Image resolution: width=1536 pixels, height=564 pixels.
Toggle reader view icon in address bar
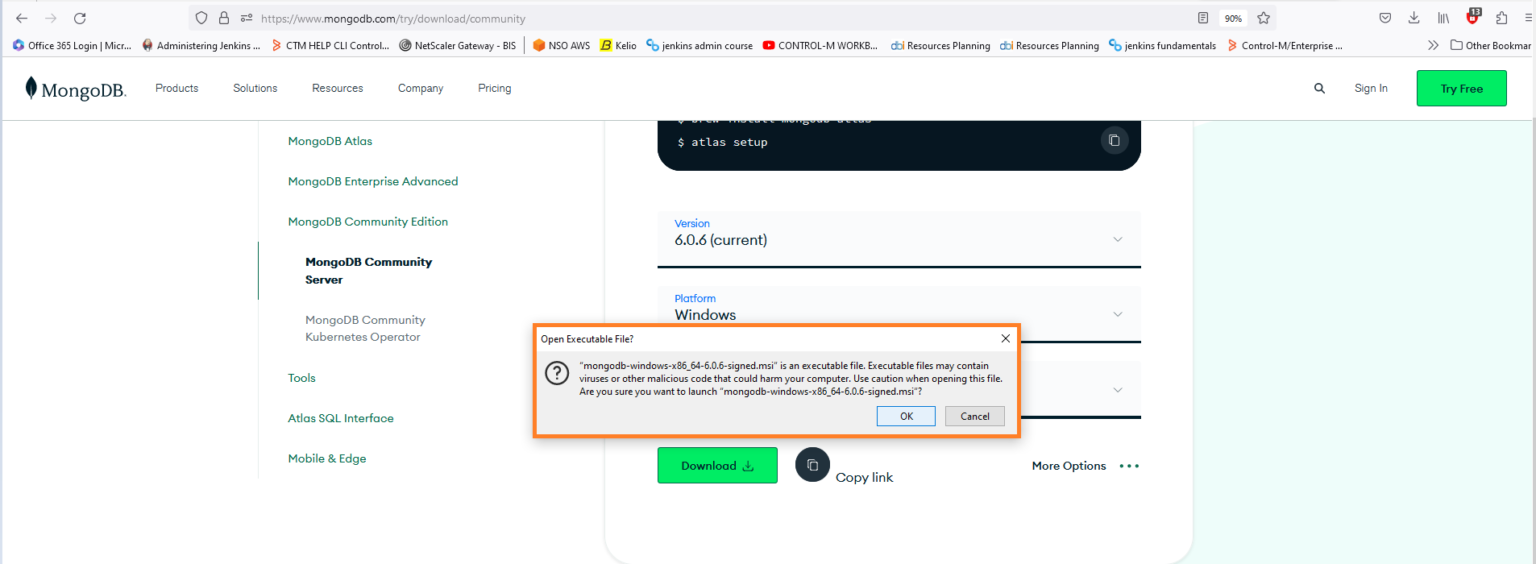(1203, 18)
